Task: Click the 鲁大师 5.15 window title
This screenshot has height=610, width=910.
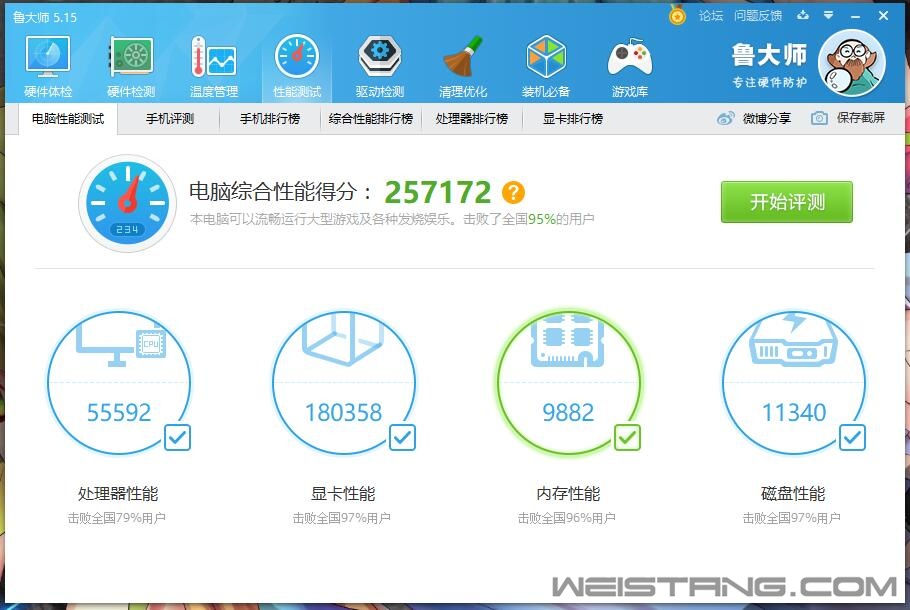Action: click(45, 17)
